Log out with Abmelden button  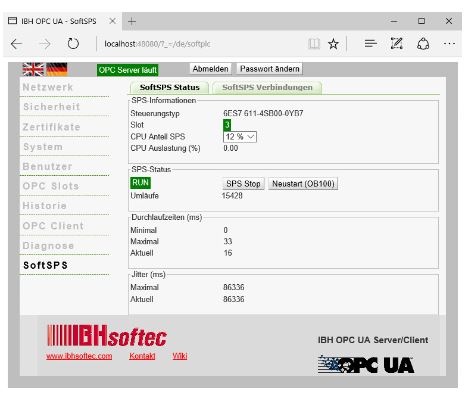click(210, 69)
